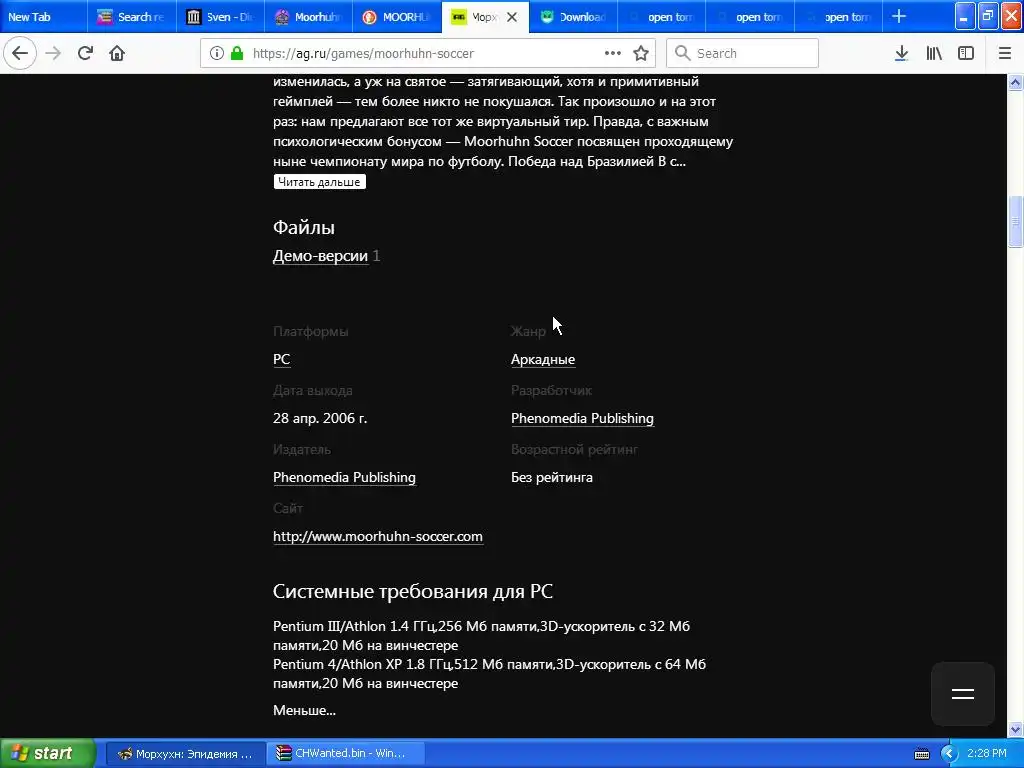
Task: Click the scrollbar up arrow
Action: (x=1016, y=82)
